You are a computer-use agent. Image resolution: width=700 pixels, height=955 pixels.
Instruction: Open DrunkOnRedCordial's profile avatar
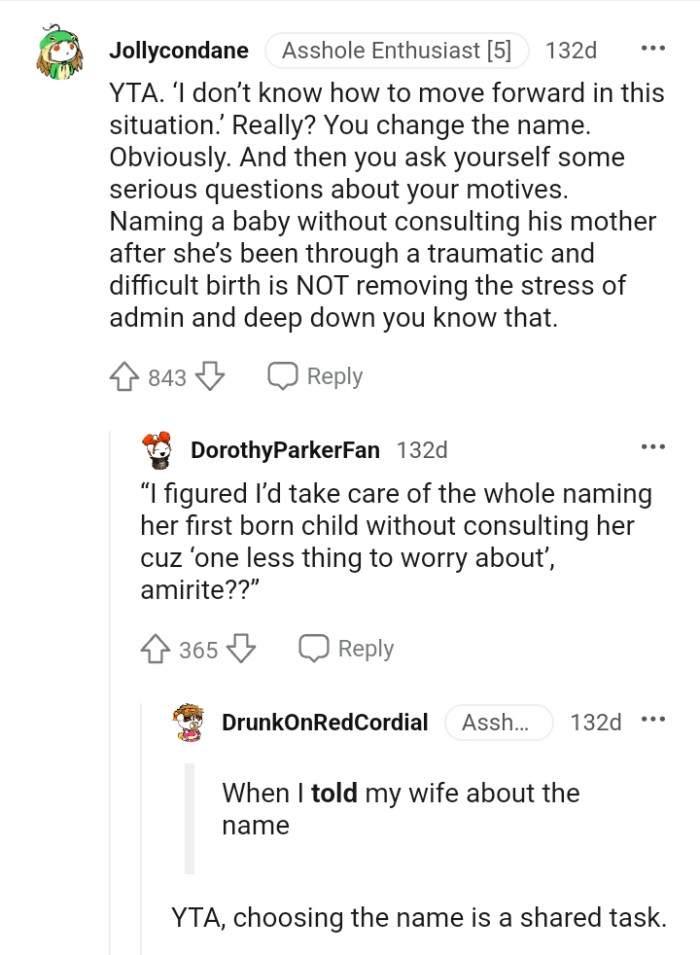click(190, 723)
